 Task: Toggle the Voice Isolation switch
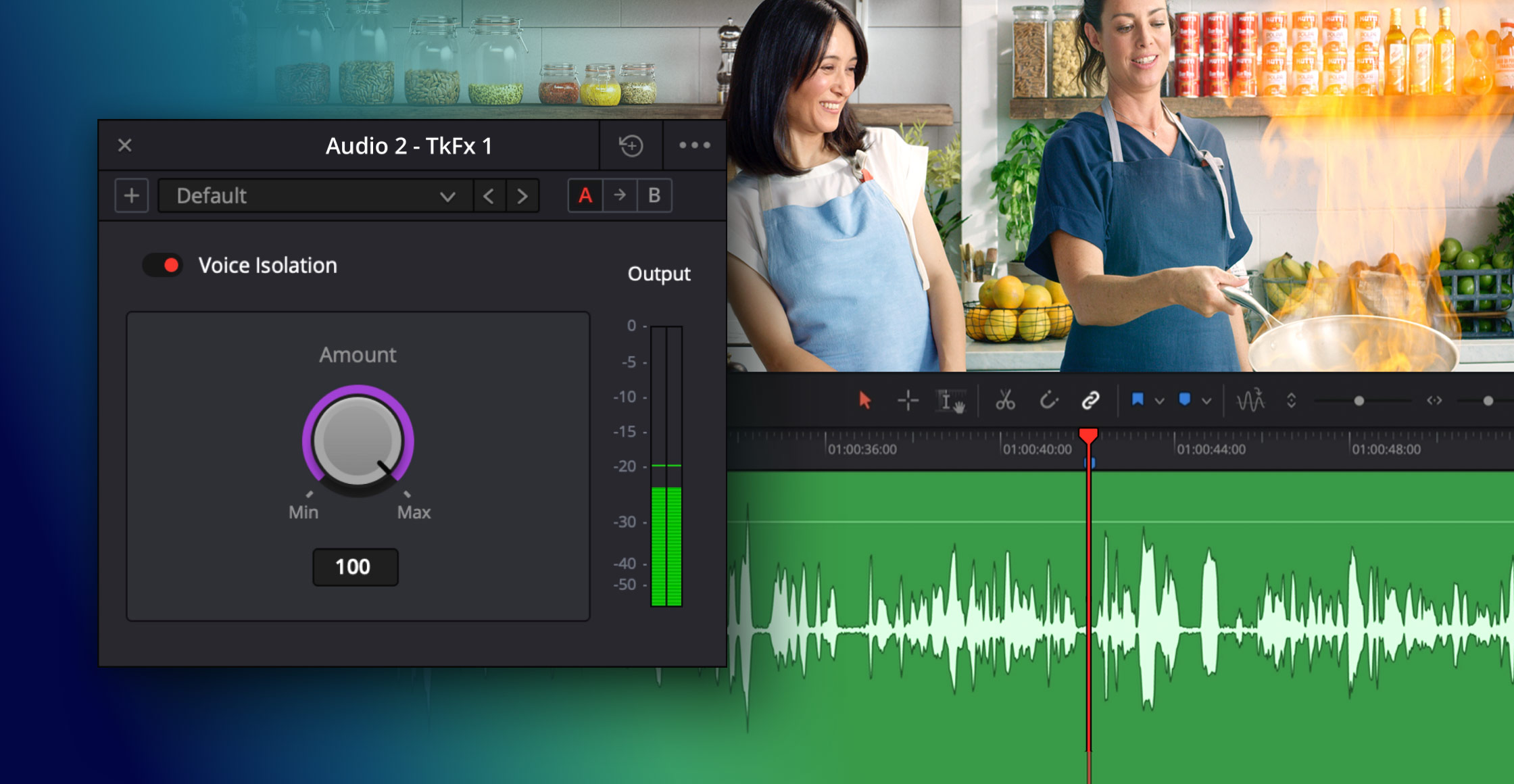(x=162, y=265)
